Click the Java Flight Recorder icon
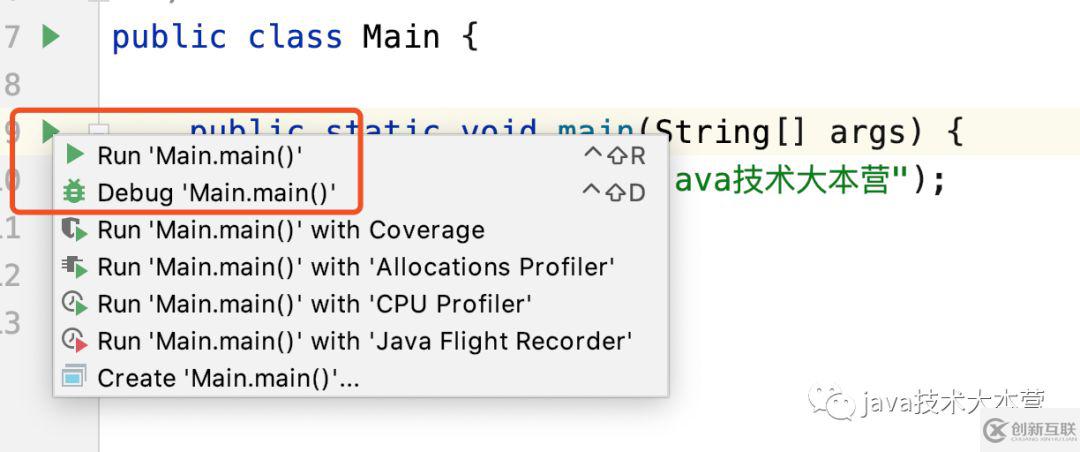Screen dimensions: 1080x452 74,341
